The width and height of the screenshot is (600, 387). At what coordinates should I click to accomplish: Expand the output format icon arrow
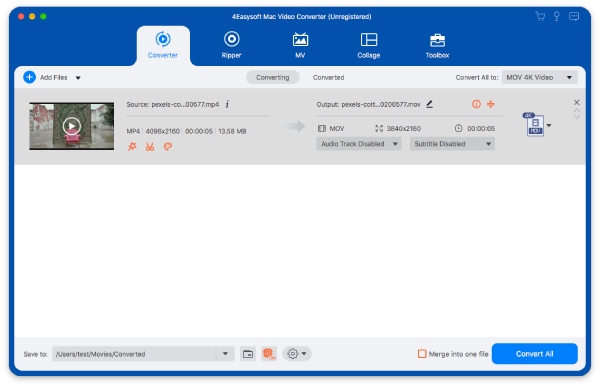pyautogui.click(x=549, y=125)
